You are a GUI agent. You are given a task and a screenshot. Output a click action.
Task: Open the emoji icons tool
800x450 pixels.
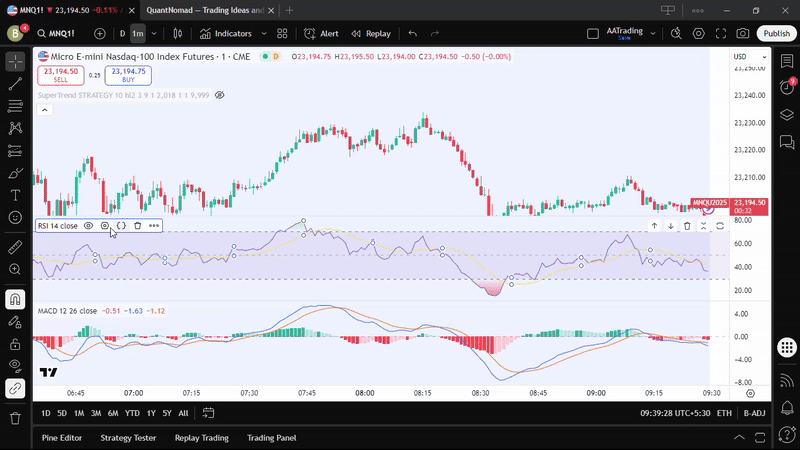pyautogui.click(x=15, y=217)
